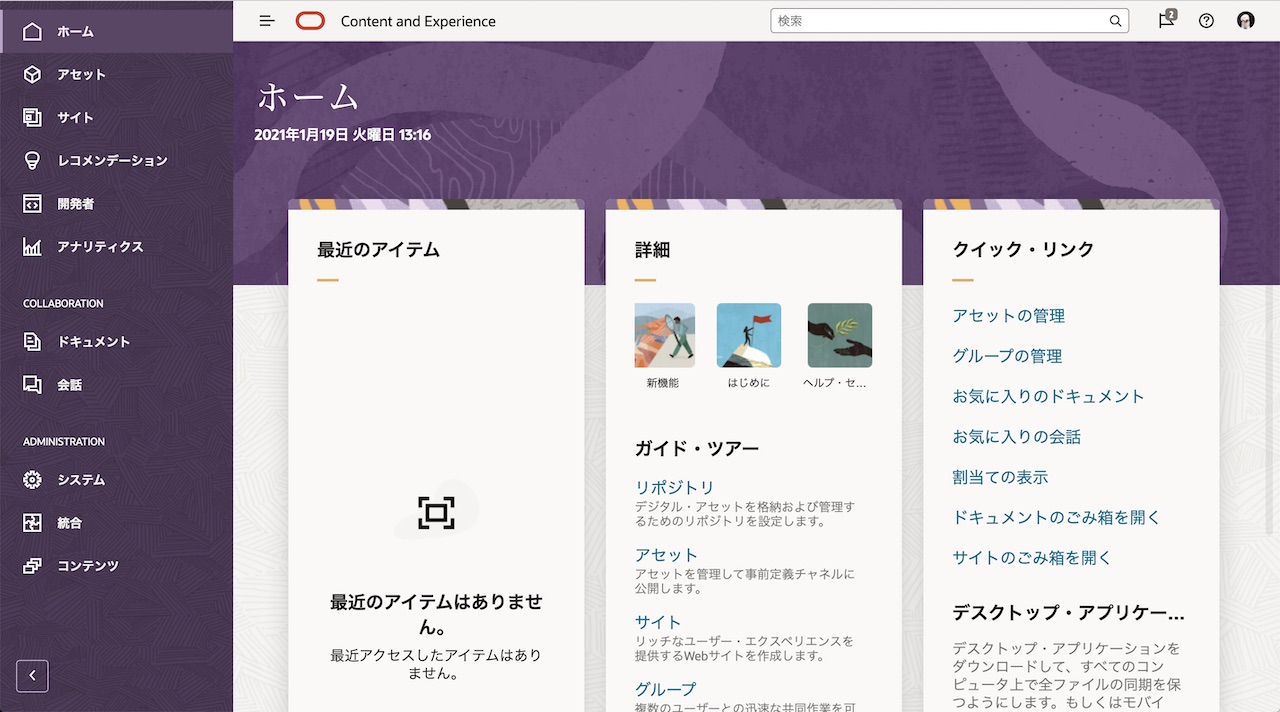
Task: Open the システム gear icon
Action: [x=32, y=480]
